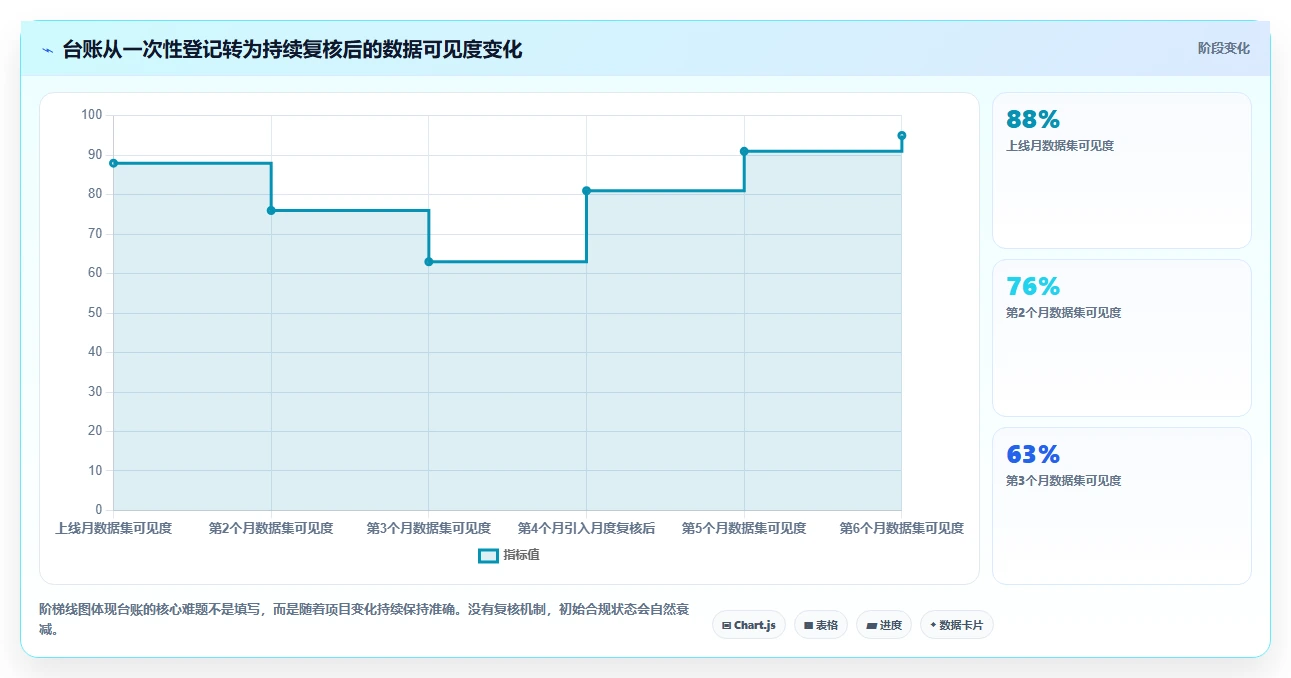Click the data point at 第3个月 value 63
The image size is (1291, 678).
(429, 262)
